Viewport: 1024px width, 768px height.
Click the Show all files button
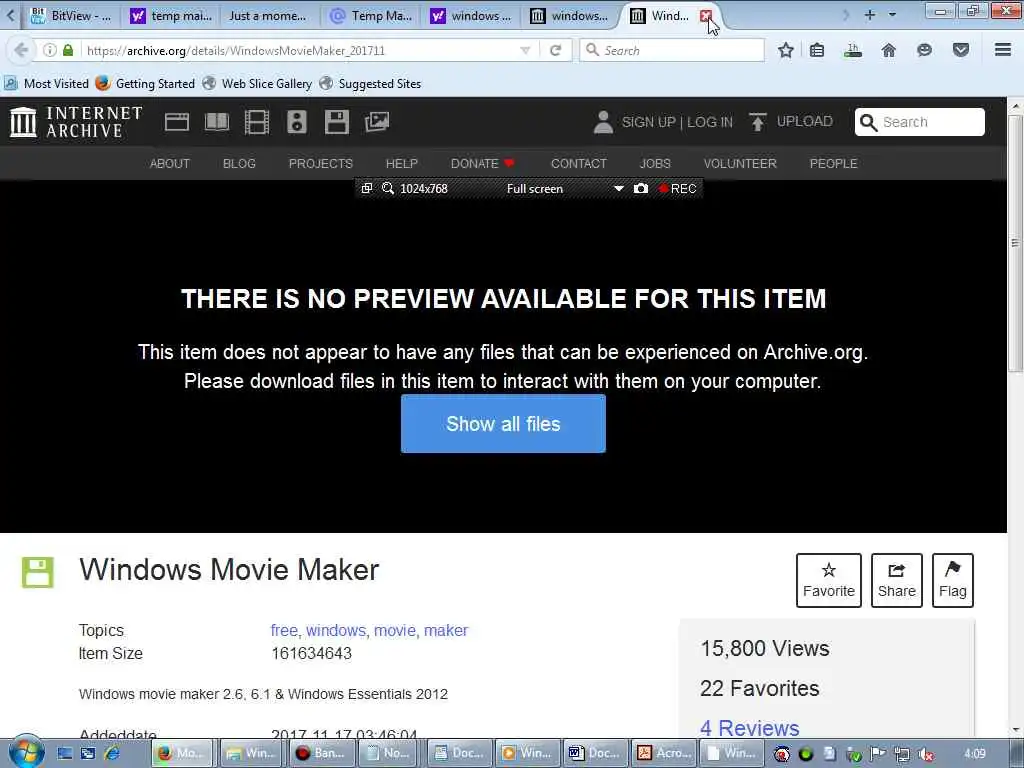[x=503, y=424]
